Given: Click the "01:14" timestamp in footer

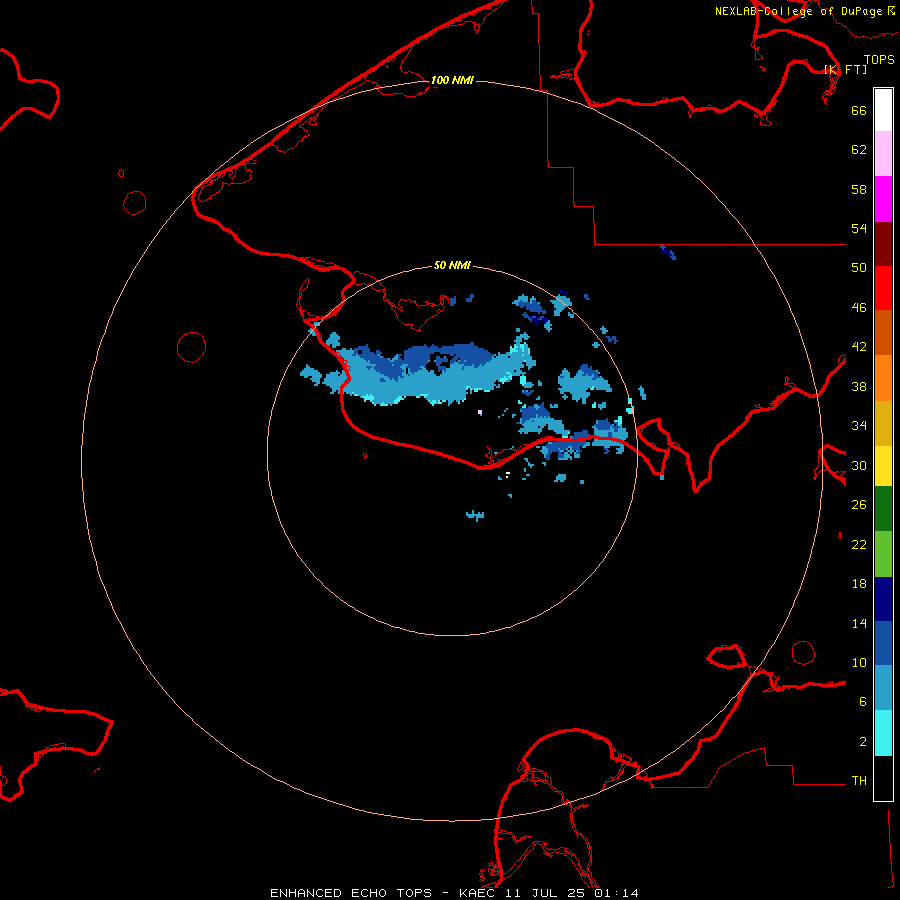Looking at the screenshot, I should (x=616, y=893).
